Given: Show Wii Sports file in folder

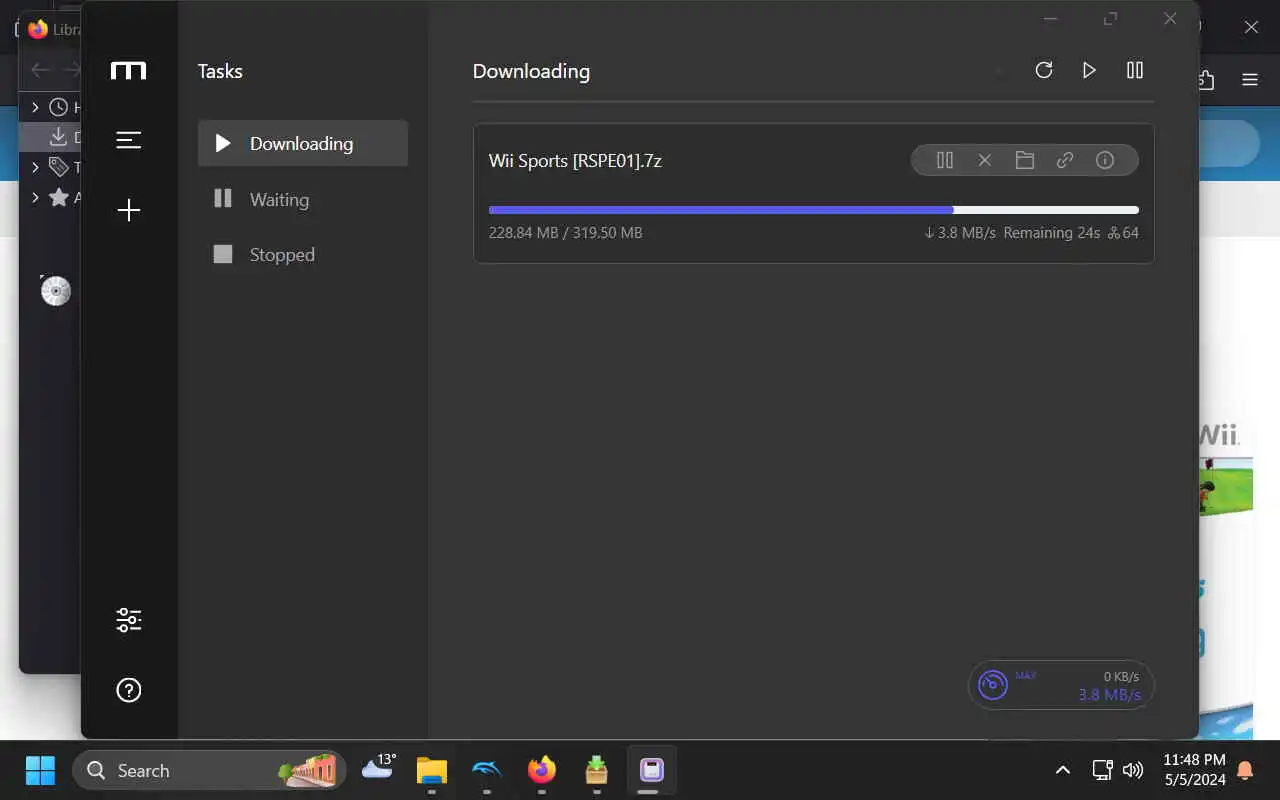Looking at the screenshot, I should pyautogui.click(x=1025, y=160).
